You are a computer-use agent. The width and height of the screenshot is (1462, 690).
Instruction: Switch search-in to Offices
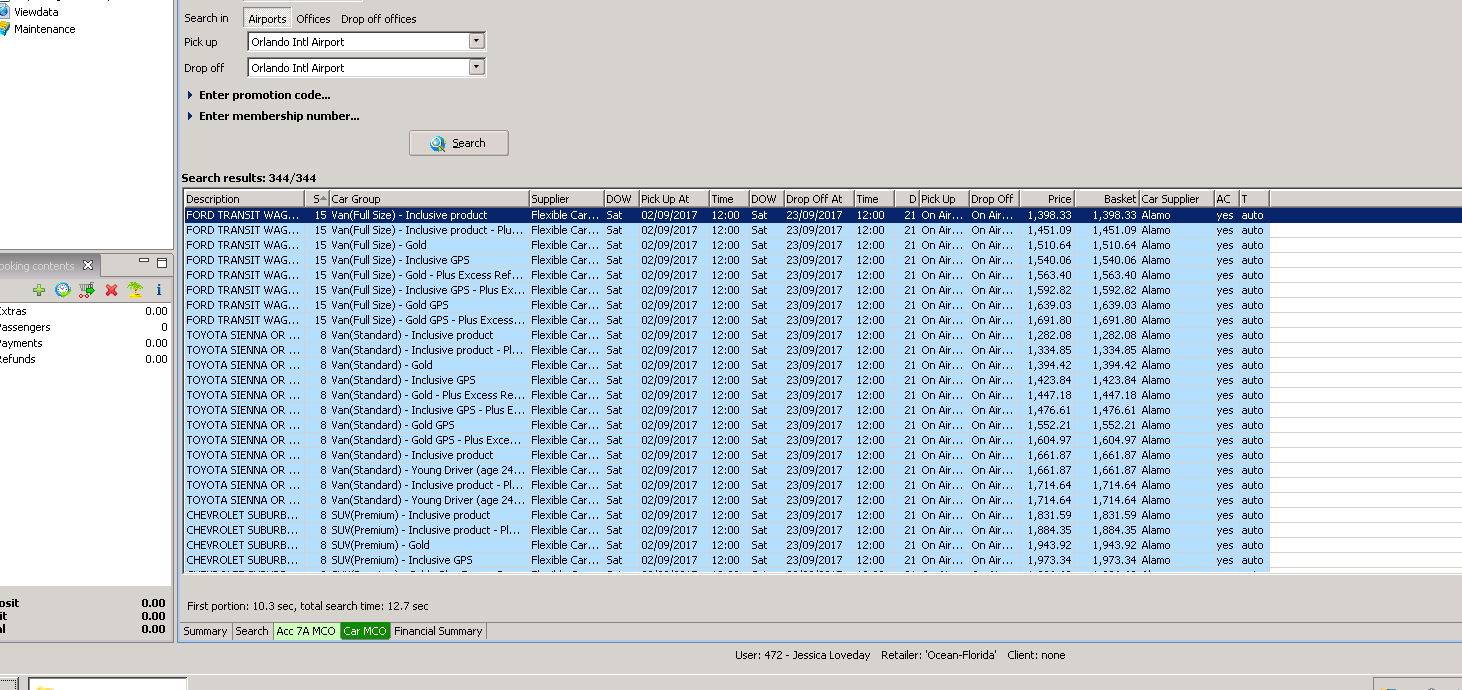tap(313, 19)
